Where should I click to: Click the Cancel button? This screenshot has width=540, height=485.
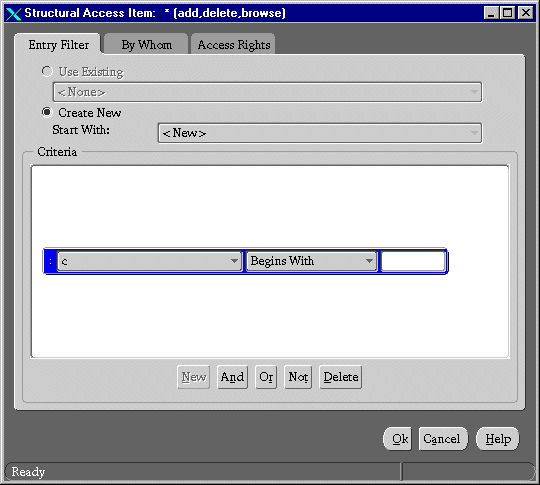tap(443, 439)
